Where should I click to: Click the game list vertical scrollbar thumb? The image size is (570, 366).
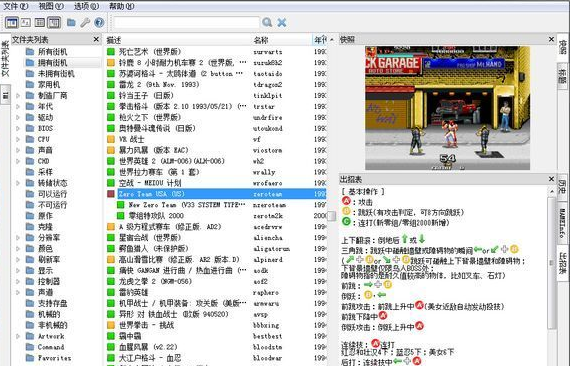[331, 216]
